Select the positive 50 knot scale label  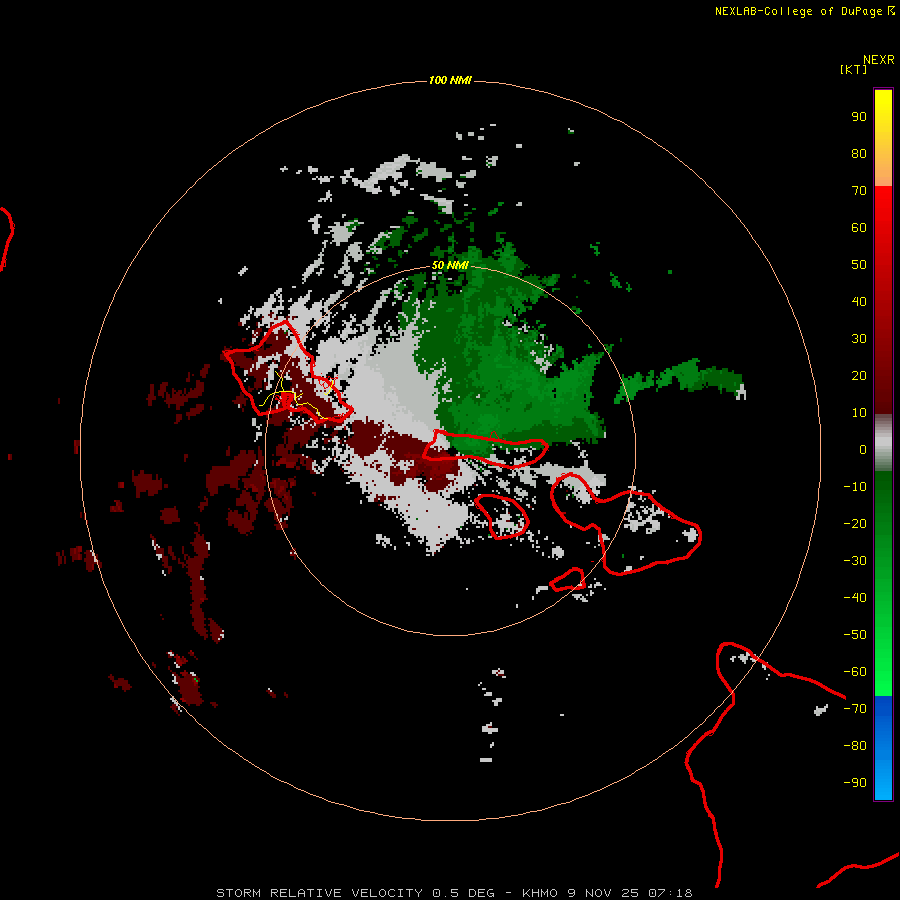[859, 265]
